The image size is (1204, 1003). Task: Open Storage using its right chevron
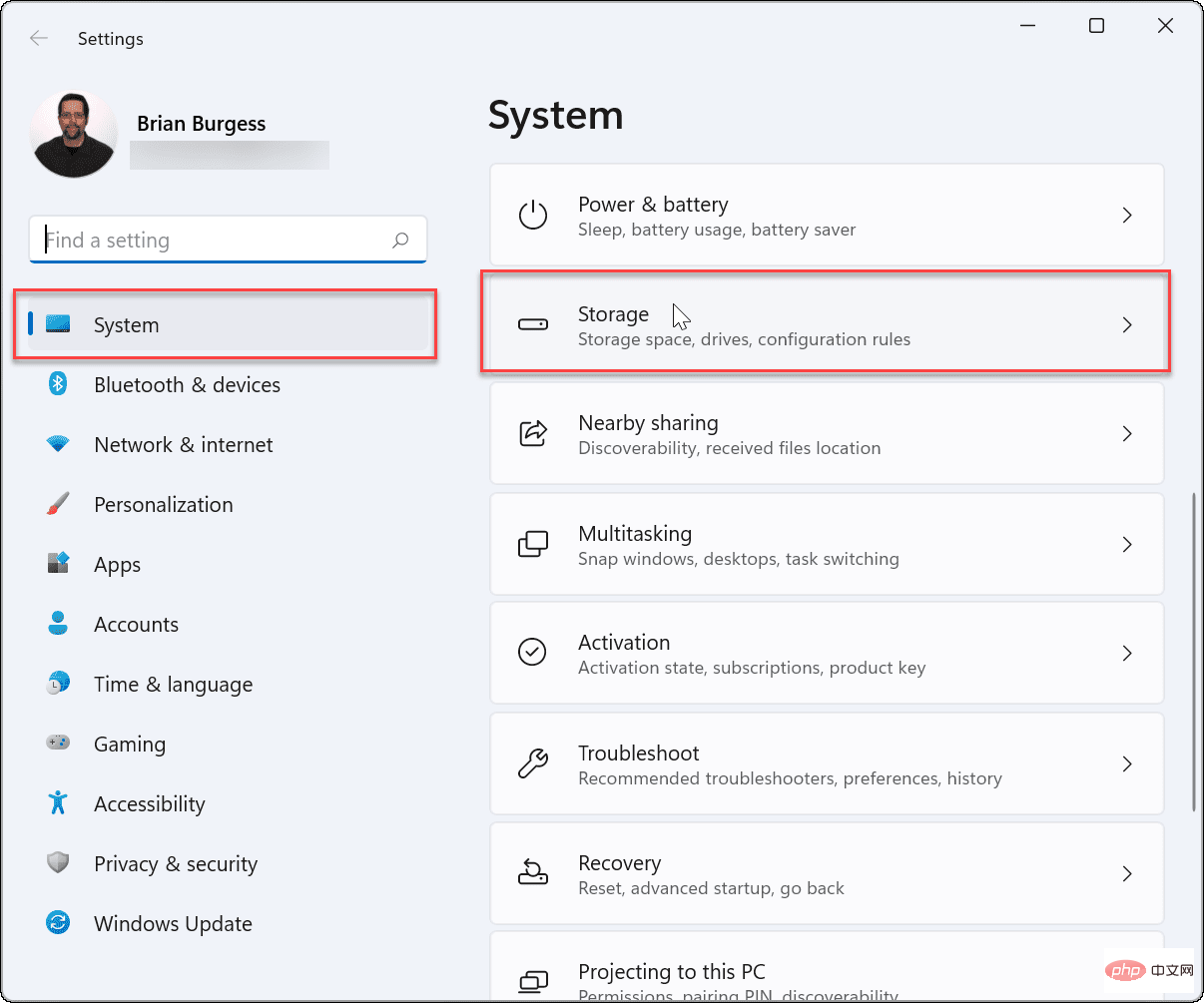pyautogui.click(x=1127, y=324)
